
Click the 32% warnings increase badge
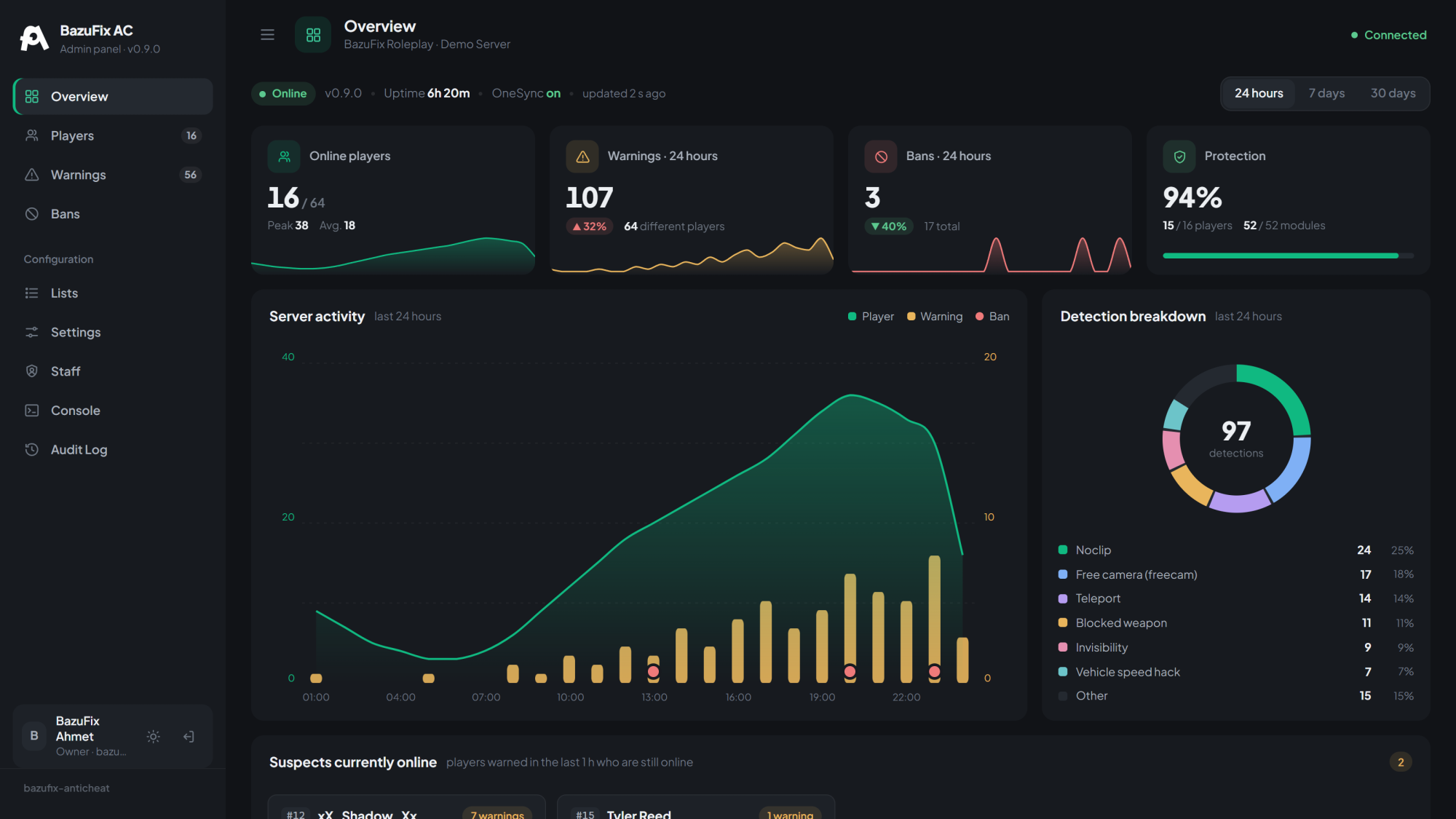click(590, 226)
